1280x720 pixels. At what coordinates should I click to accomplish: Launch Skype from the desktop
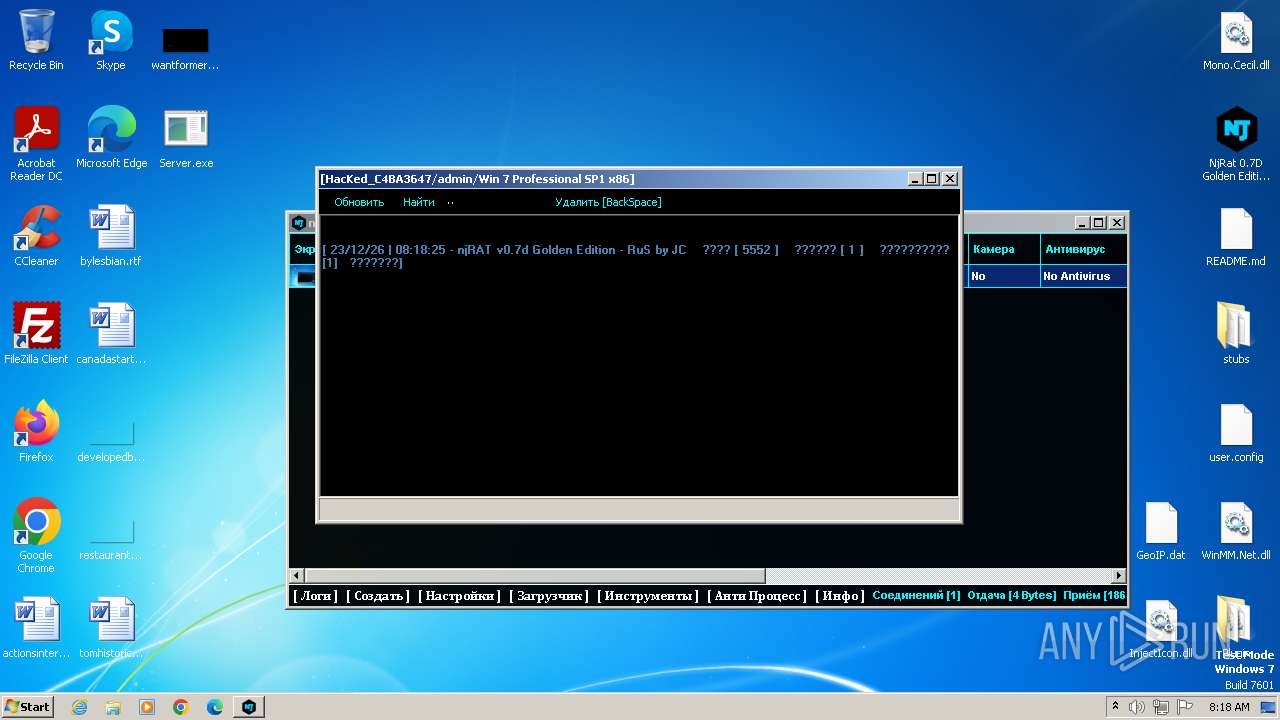pyautogui.click(x=110, y=40)
